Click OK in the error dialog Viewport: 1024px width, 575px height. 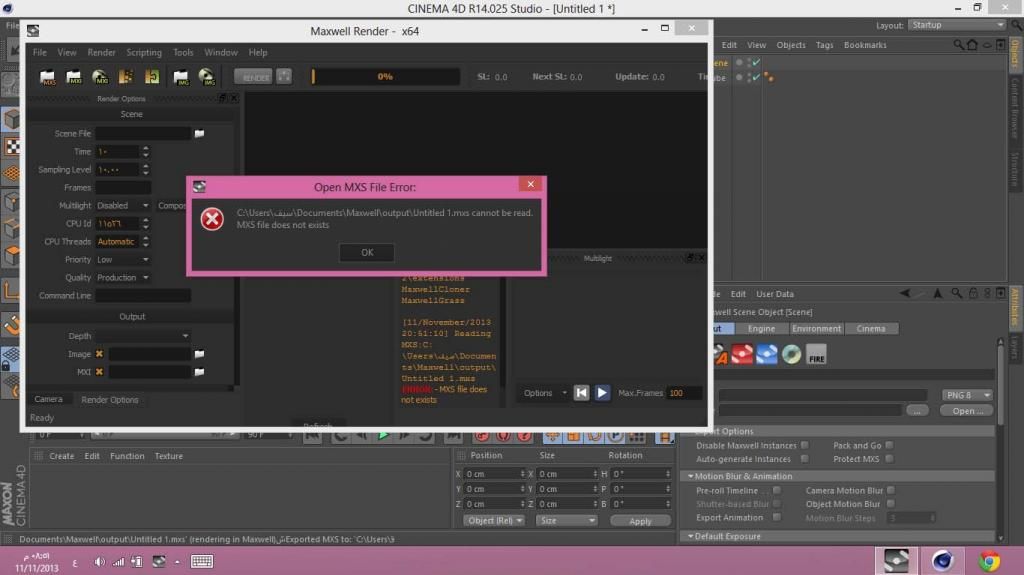click(367, 252)
